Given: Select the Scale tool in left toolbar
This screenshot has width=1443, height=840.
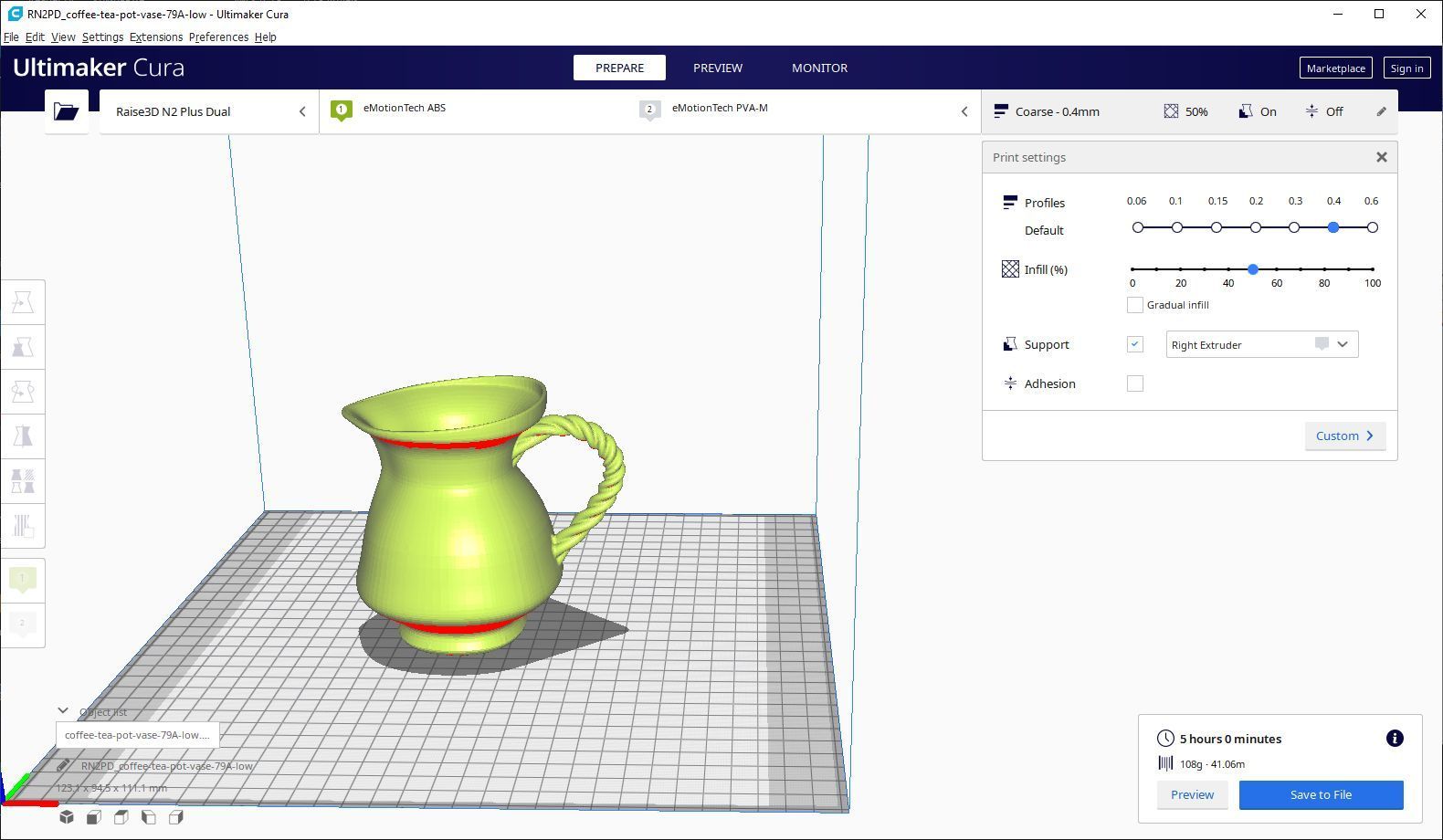Looking at the screenshot, I should 23,347.
